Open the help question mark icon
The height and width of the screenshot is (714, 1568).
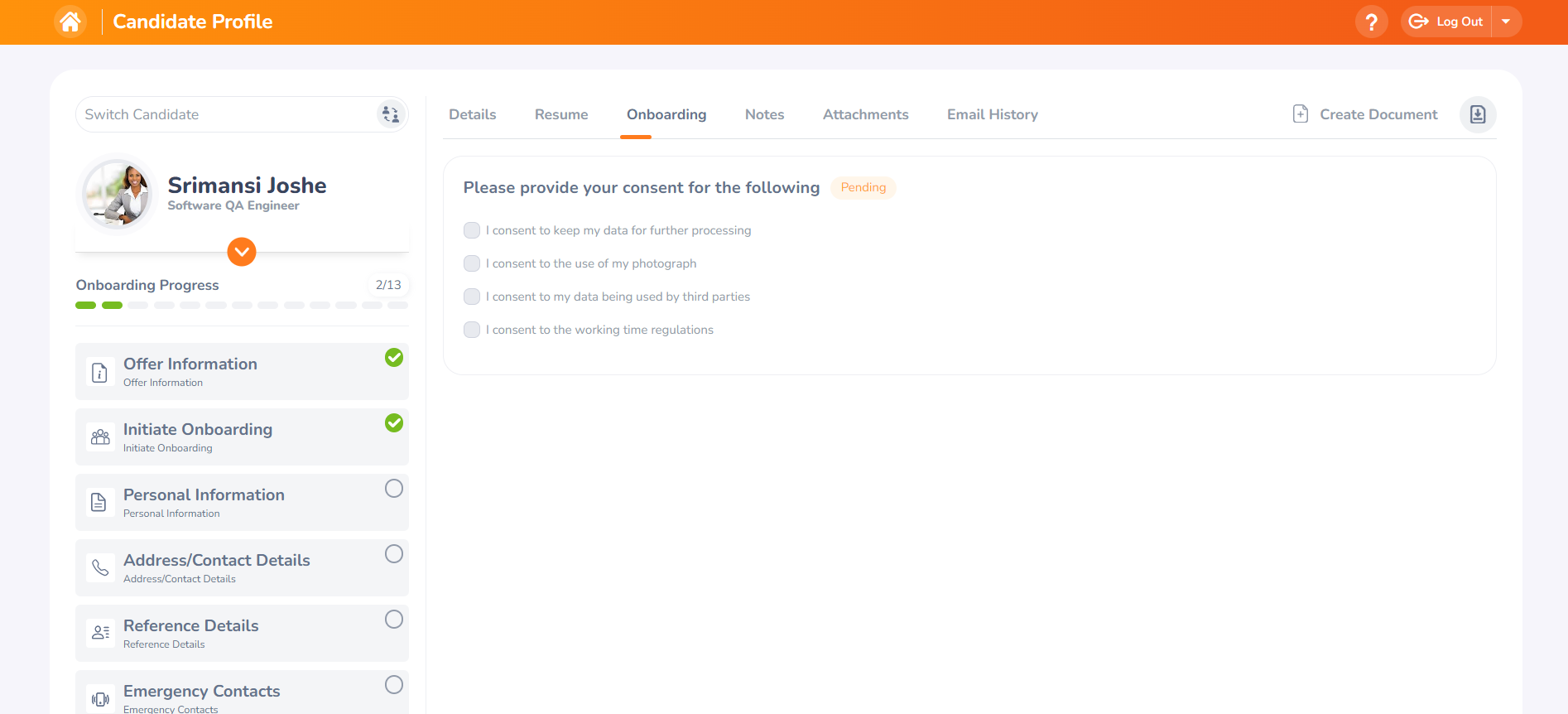click(x=1371, y=22)
